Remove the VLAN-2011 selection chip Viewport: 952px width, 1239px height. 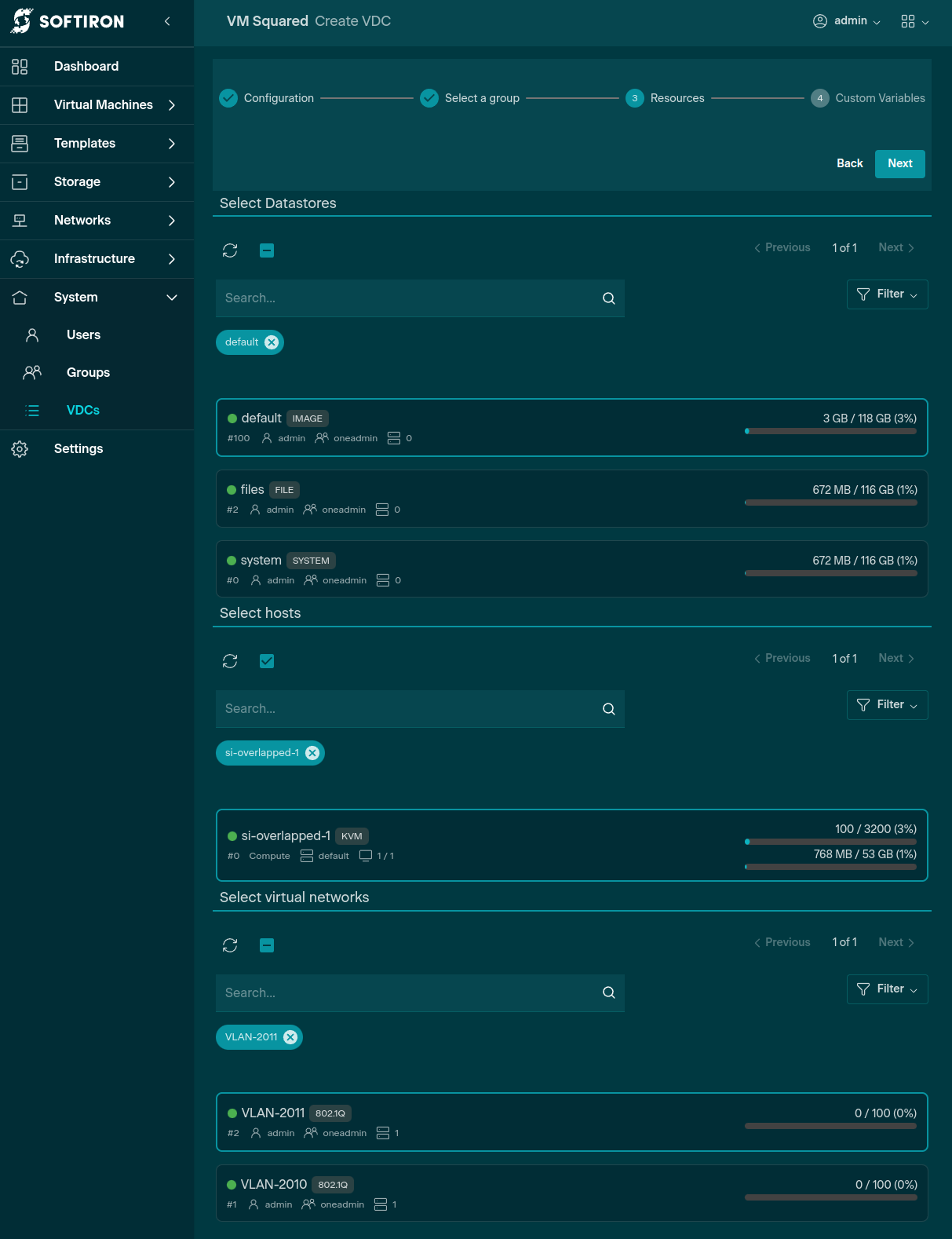290,1037
